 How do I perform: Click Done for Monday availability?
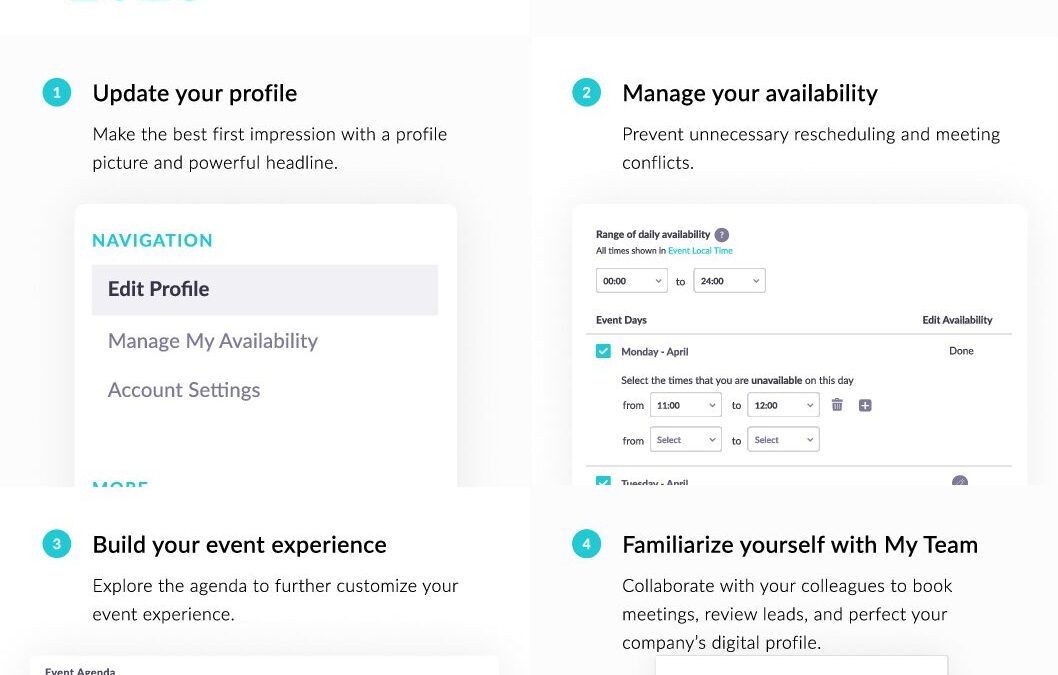pos(961,351)
